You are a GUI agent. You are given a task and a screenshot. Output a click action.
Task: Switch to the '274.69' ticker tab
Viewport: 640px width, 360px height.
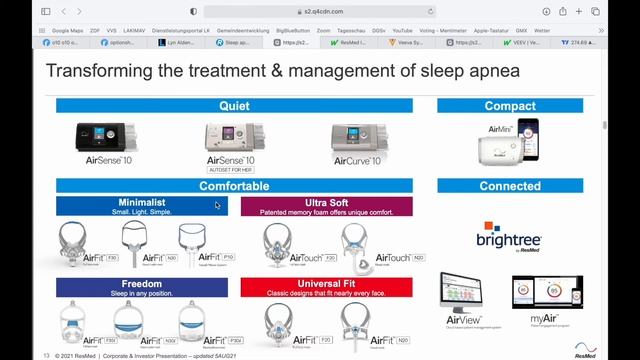579,42
